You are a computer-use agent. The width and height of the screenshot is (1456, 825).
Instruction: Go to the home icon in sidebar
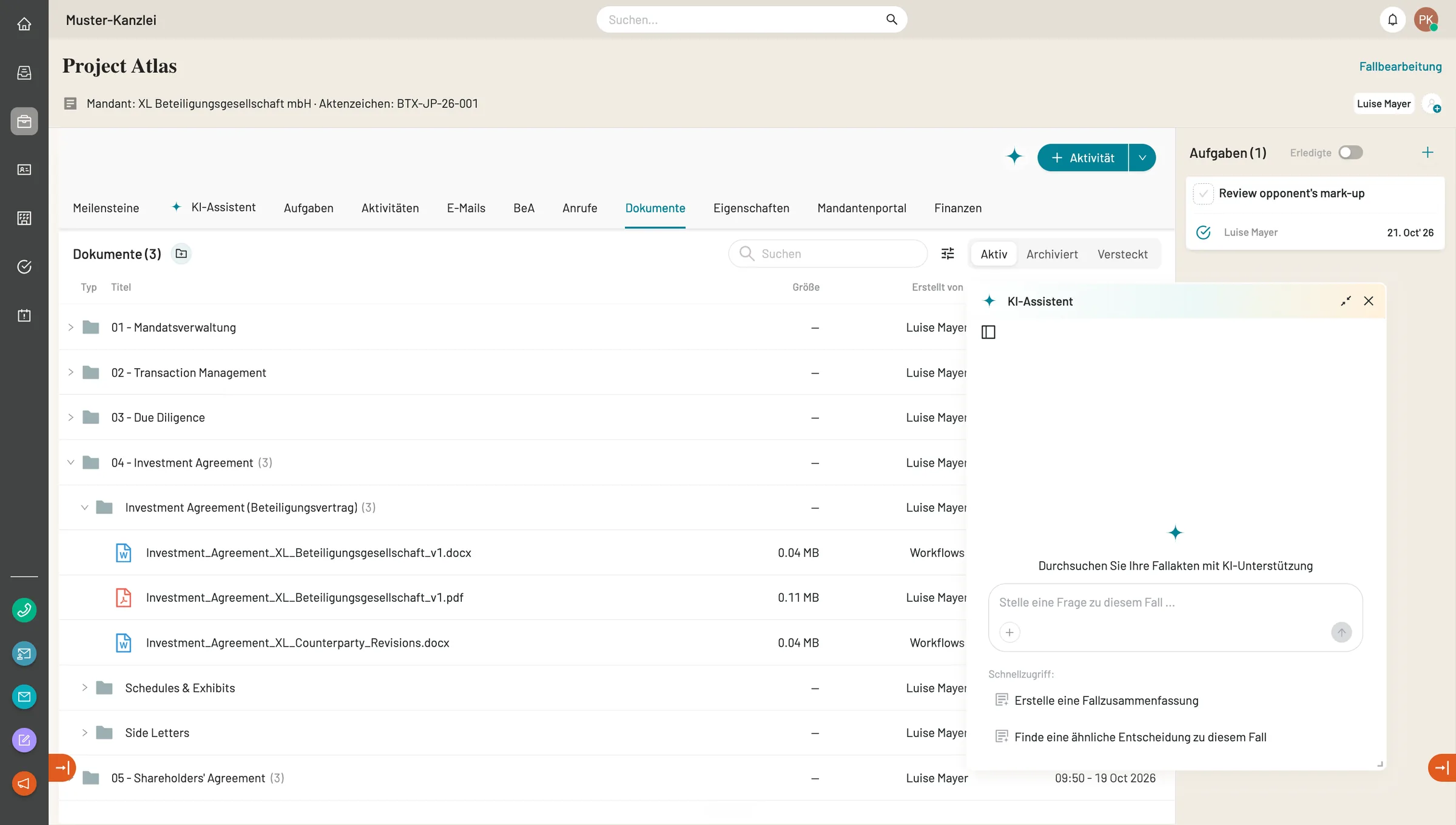[x=24, y=24]
